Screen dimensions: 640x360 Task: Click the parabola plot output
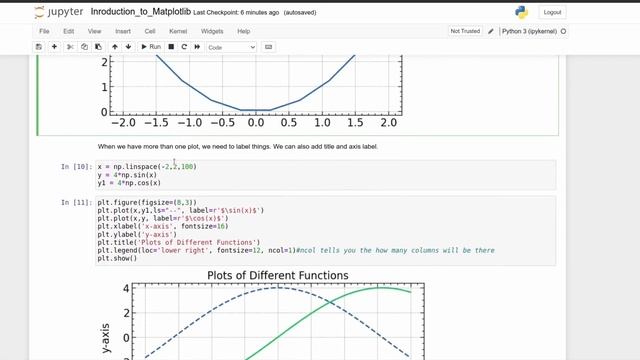(252, 92)
